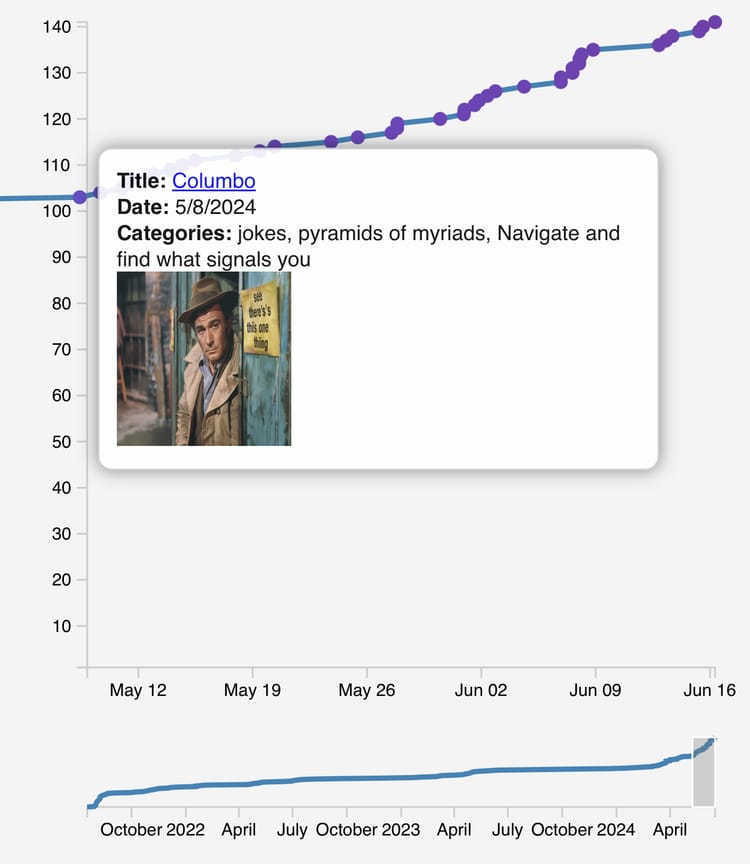Click the data point at 116 near May 26
This screenshot has height=864, width=750.
[x=358, y=137]
